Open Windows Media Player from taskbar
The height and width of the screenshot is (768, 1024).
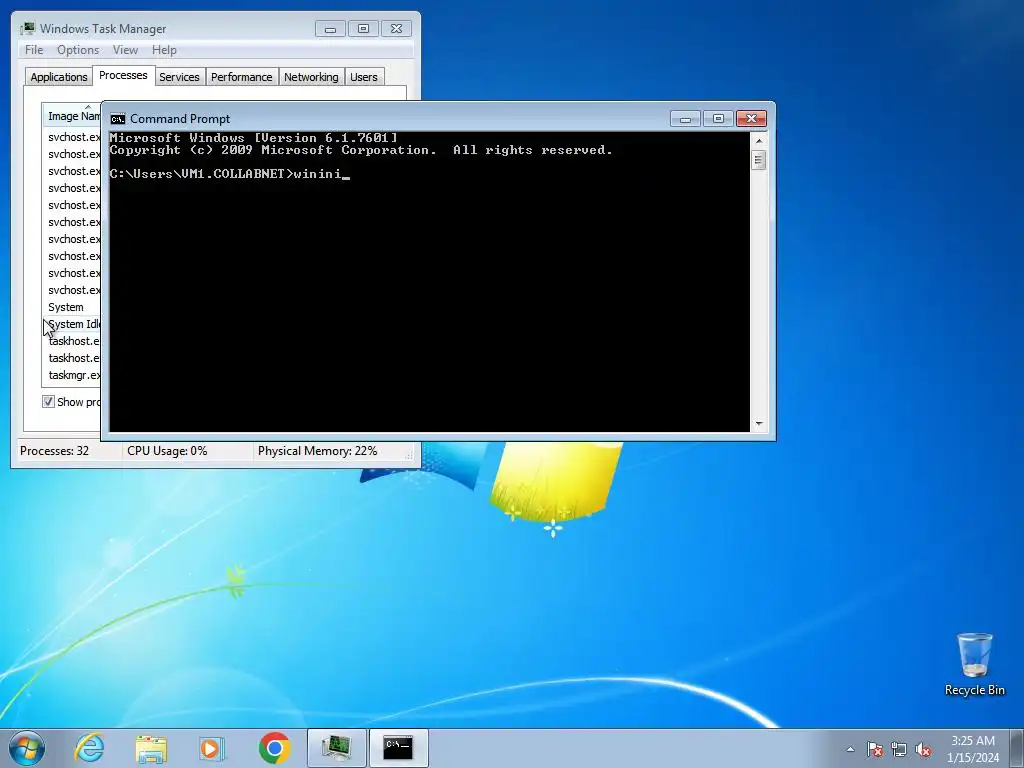click(212, 748)
